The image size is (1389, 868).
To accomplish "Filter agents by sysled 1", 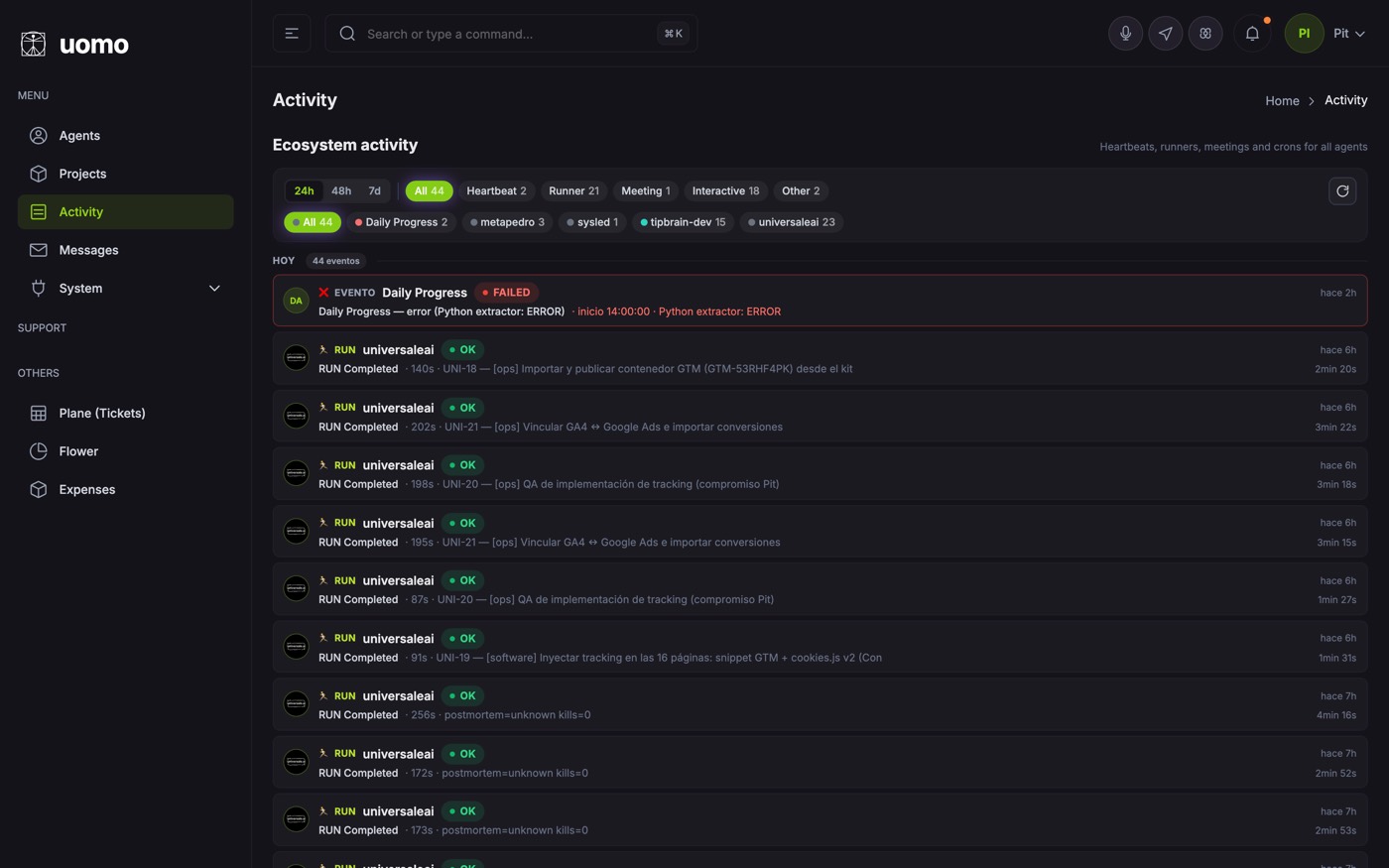I will click(x=592, y=222).
